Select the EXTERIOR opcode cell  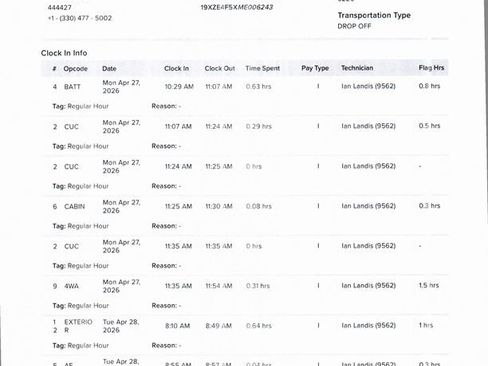(78, 326)
